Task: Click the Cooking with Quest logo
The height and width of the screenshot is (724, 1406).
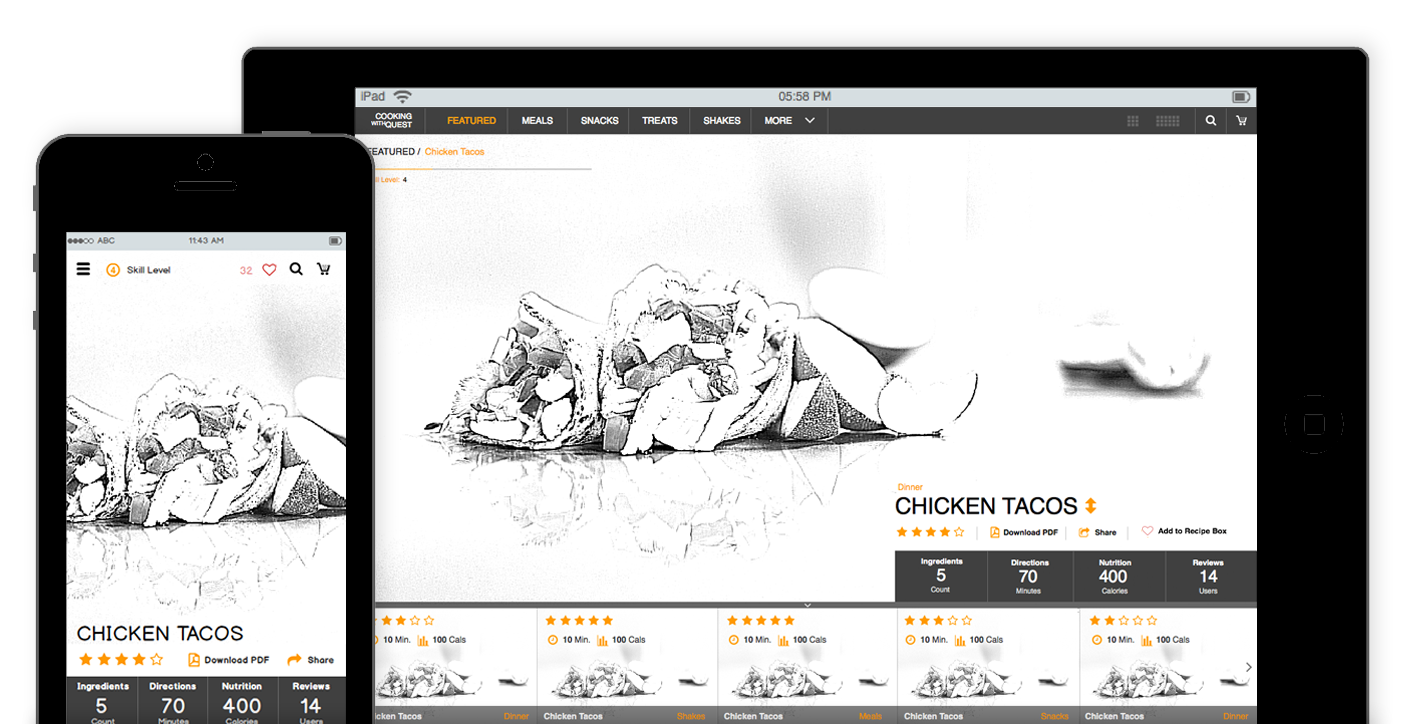Action: [391, 120]
